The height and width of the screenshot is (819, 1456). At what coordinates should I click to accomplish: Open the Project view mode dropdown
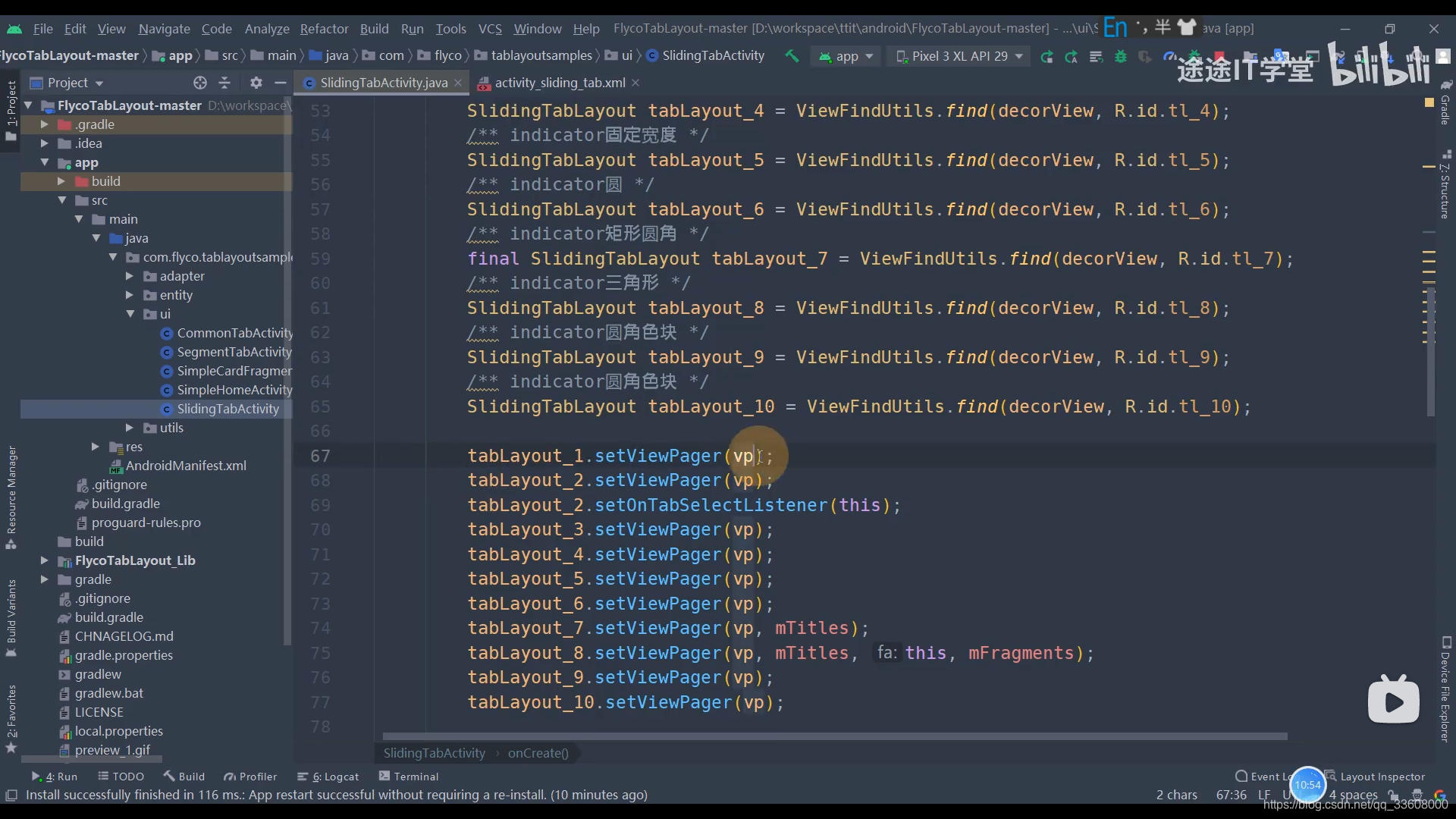(x=67, y=83)
